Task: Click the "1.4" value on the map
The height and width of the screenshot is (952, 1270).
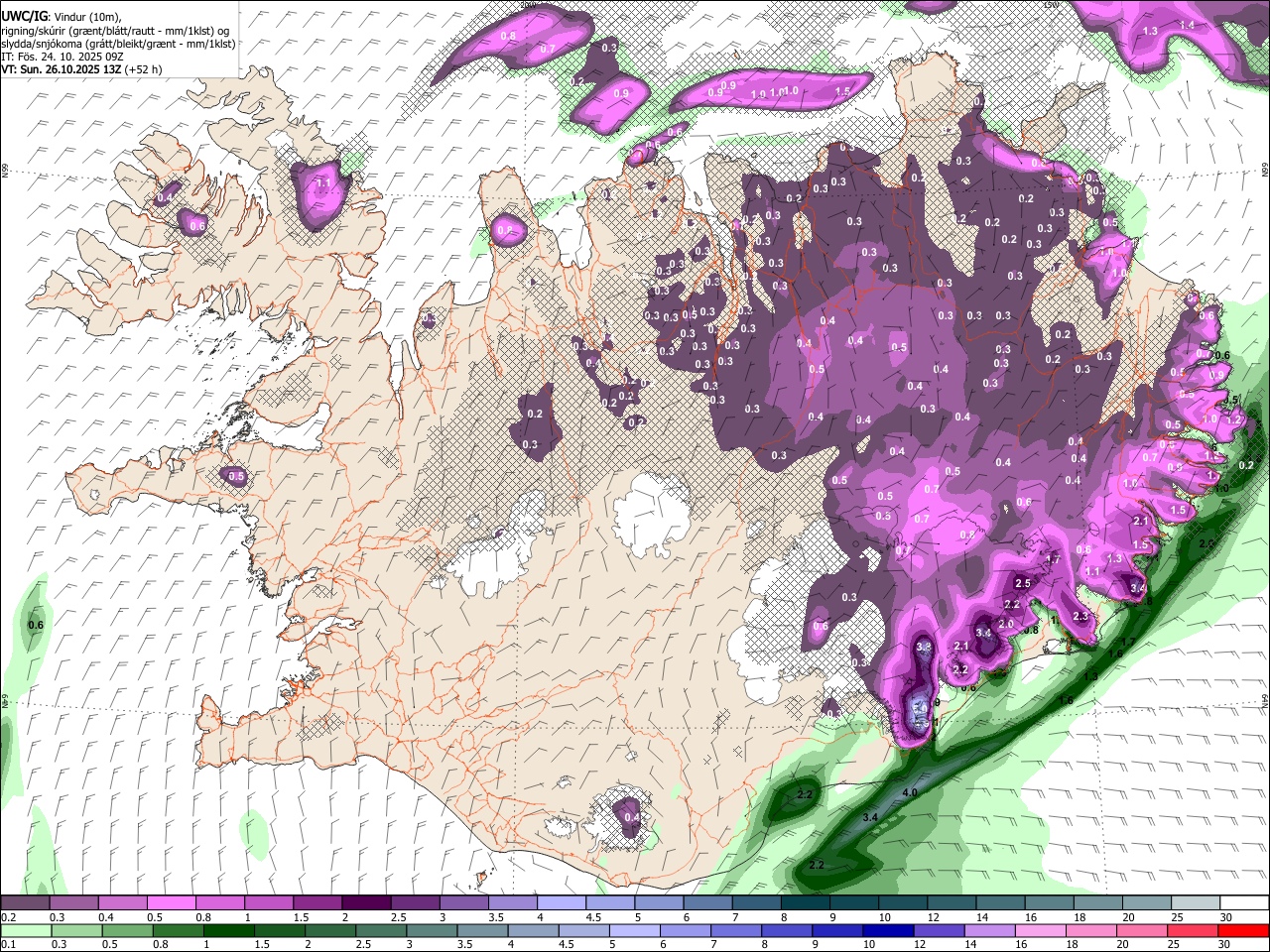Action: tap(1187, 24)
